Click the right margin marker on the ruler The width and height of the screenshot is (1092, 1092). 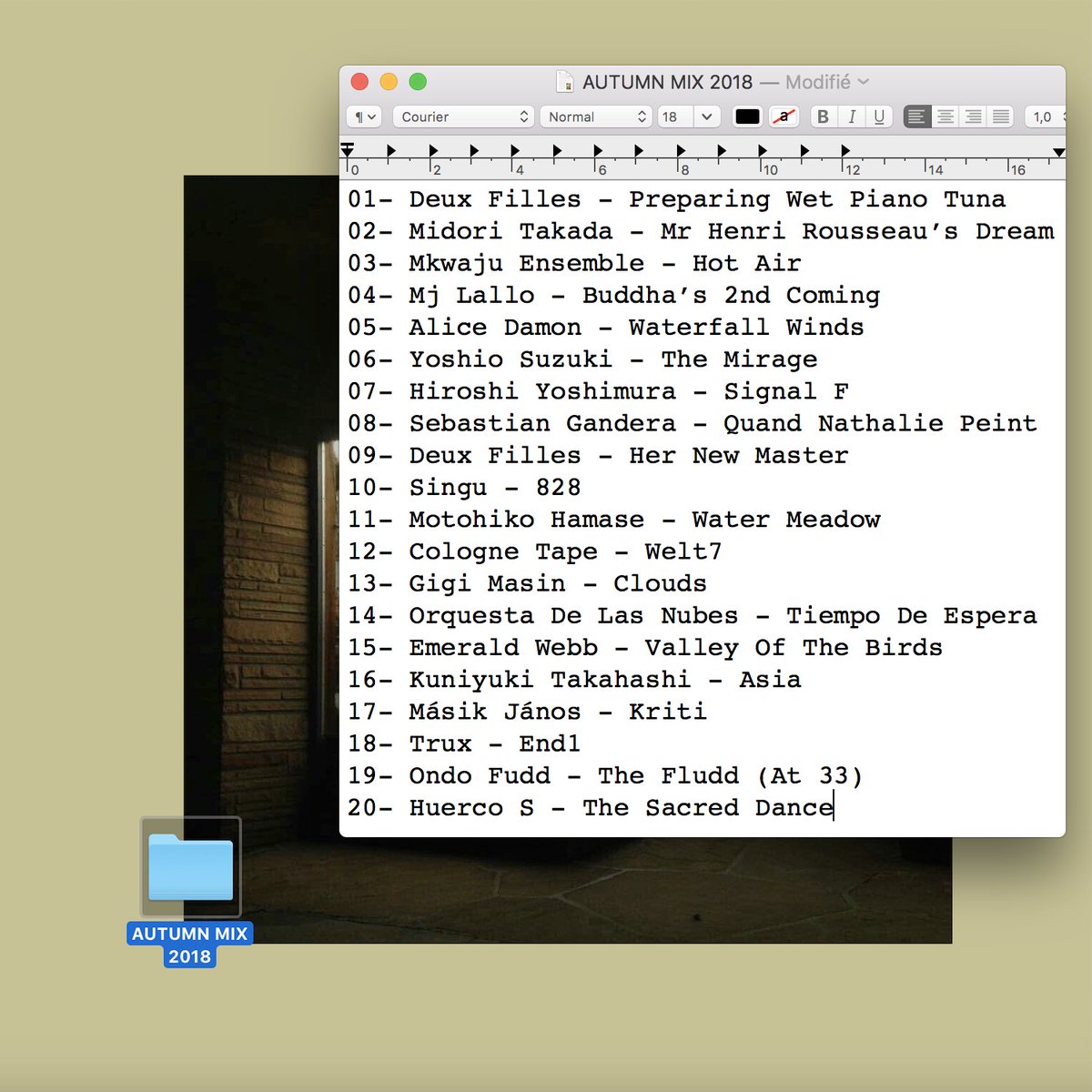pos(1058,152)
